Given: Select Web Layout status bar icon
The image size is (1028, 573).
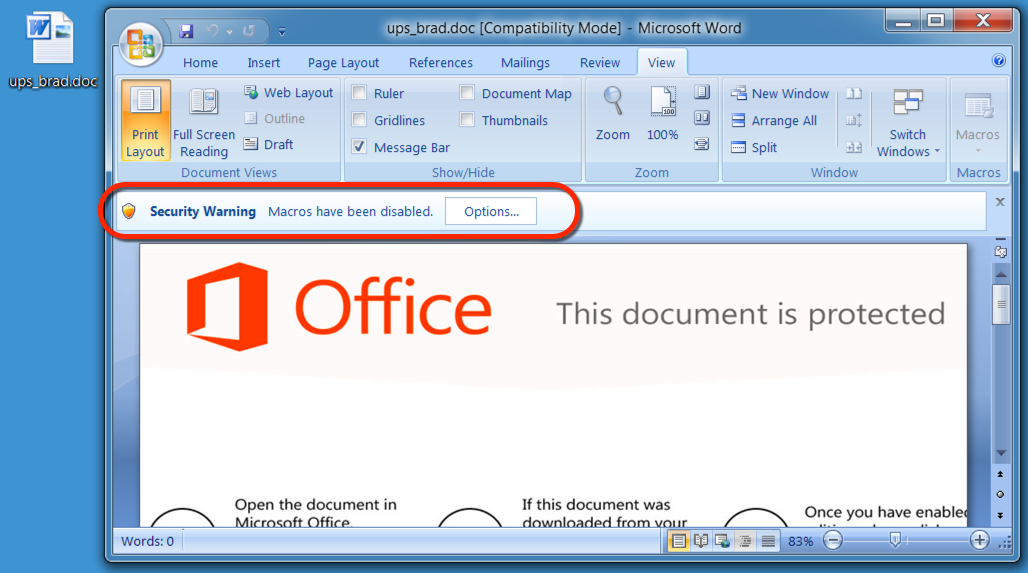Looking at the screenshot, I should (x=722, y=541).
